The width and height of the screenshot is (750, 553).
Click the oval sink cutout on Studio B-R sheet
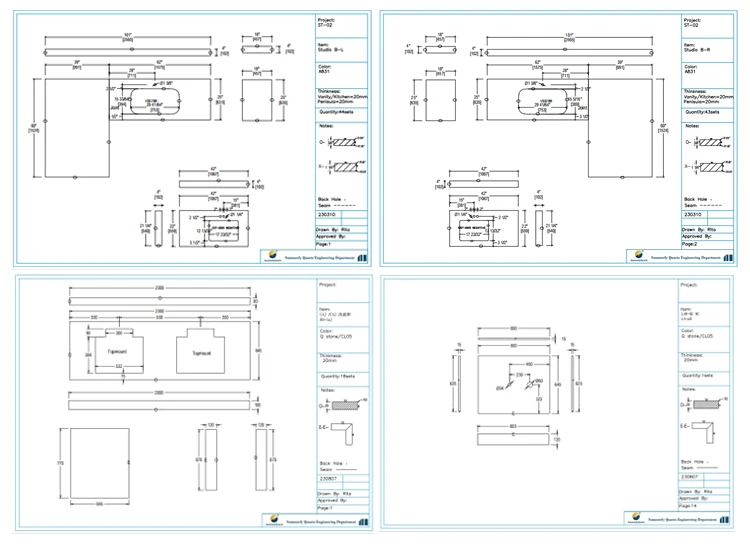[x=542, y=101]
